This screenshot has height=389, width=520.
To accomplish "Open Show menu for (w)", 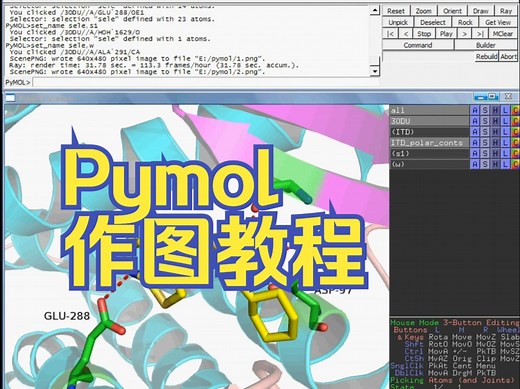I will 485,164.
